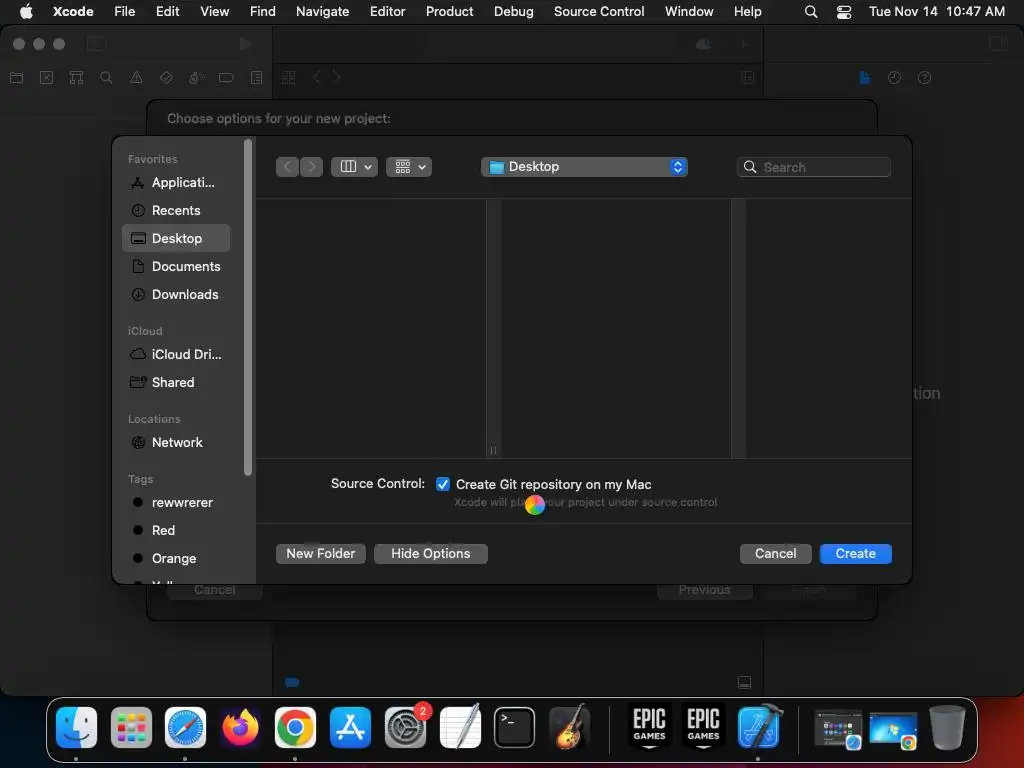This screenshot has width=1024, height=768.
Task: Select Recents in the sidebar
Action: (176, 210)
